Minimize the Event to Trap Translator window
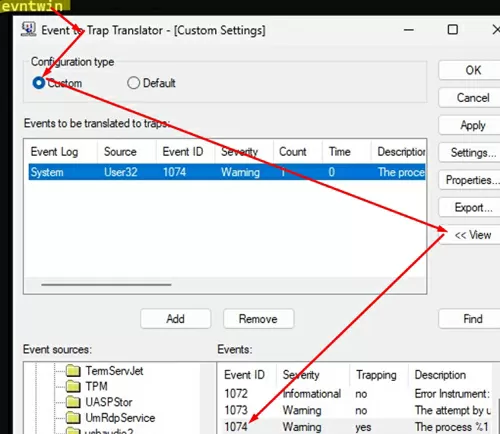The width and height of the screenshot is (500, 434). pos(409,30)
